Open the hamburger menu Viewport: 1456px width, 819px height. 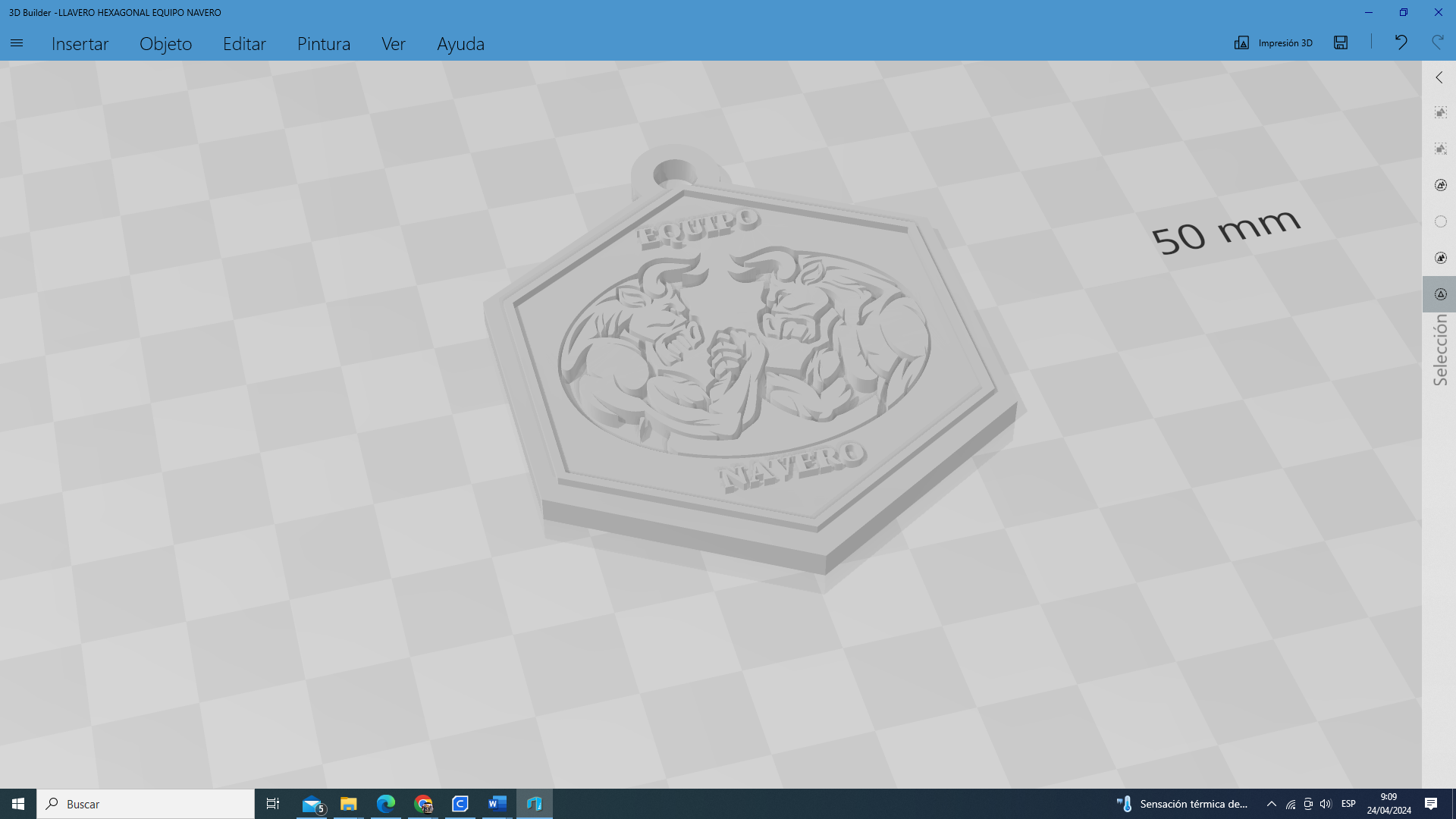[x=17, y=43]
